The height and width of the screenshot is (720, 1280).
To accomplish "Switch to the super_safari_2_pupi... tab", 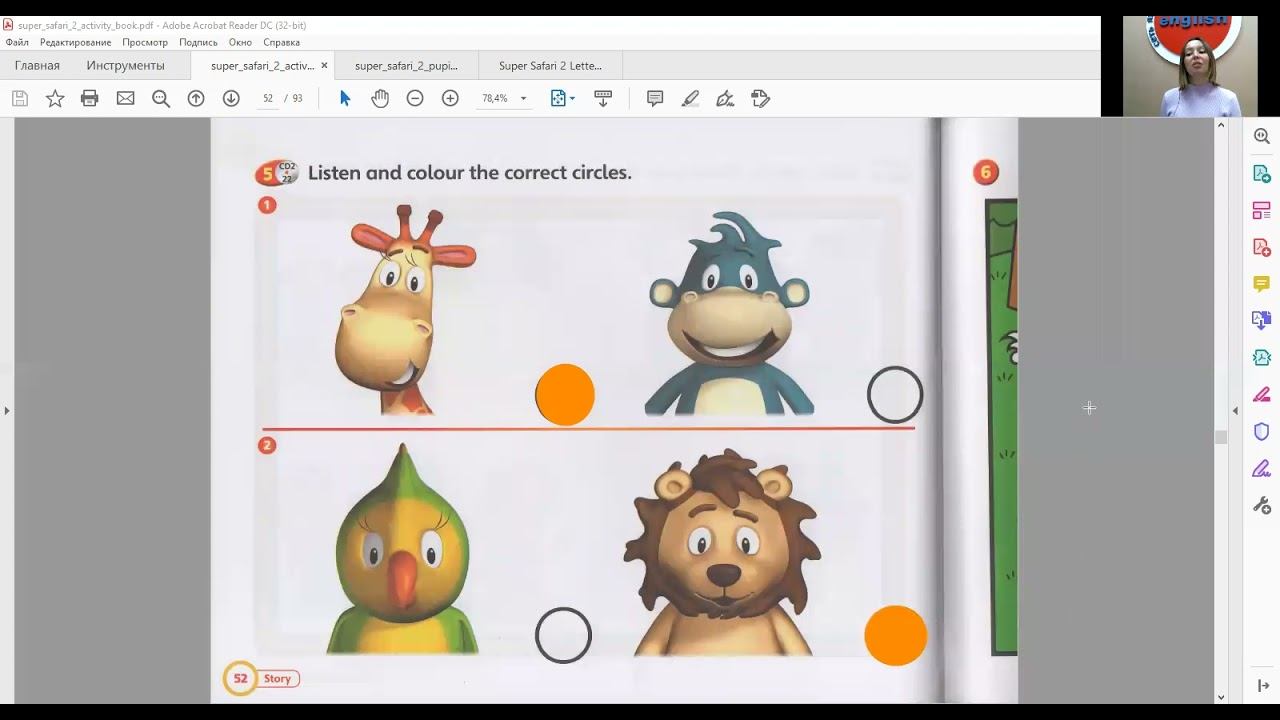I will [x=406, y=66].
